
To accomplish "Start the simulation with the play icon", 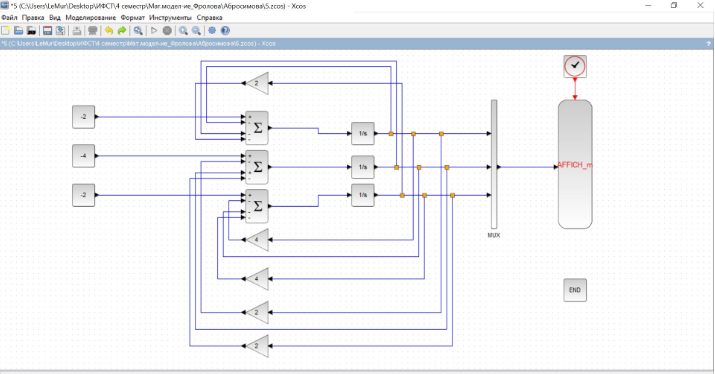I will click(154, 31).
